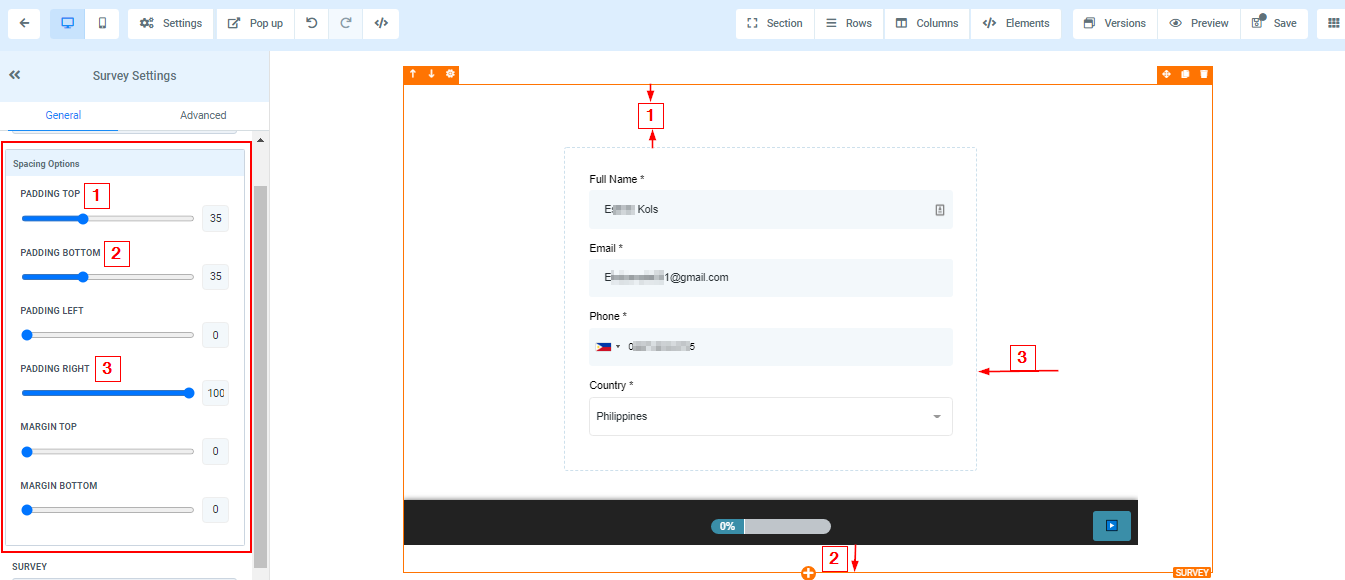
Task: Click the undo icon
Action: 312,23
